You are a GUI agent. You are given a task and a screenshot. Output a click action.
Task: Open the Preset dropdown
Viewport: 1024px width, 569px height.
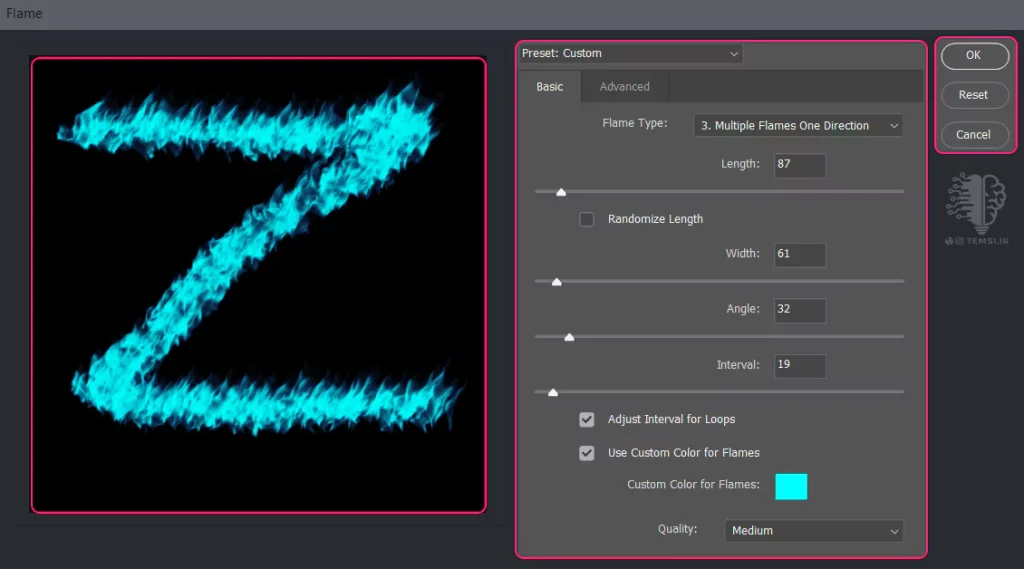click(630, 54)
